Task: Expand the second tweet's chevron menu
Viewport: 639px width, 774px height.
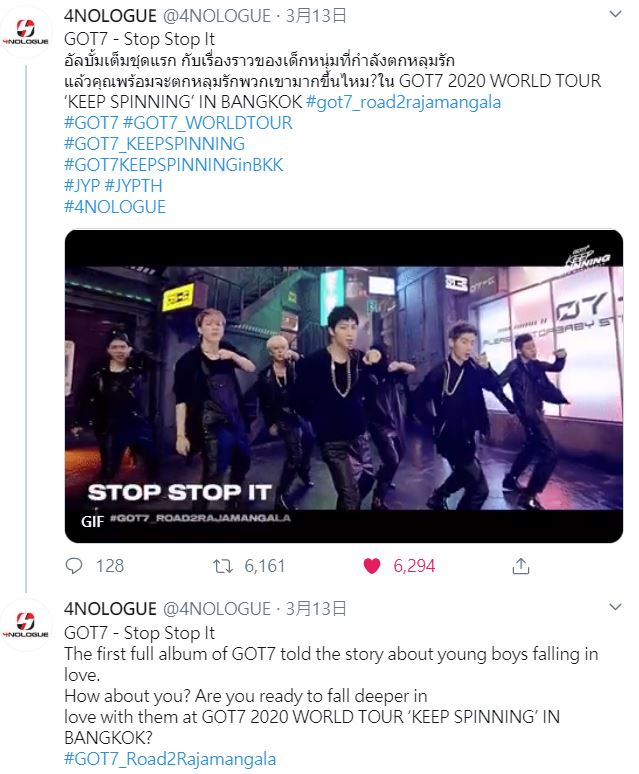Action: 615,607
